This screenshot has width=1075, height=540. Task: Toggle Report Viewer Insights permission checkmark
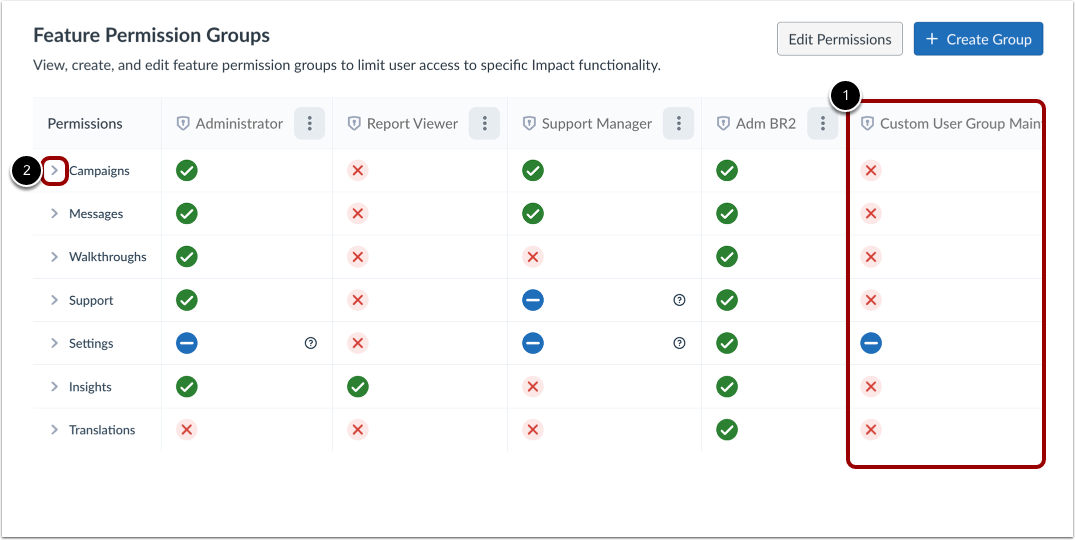pos(358,386)
